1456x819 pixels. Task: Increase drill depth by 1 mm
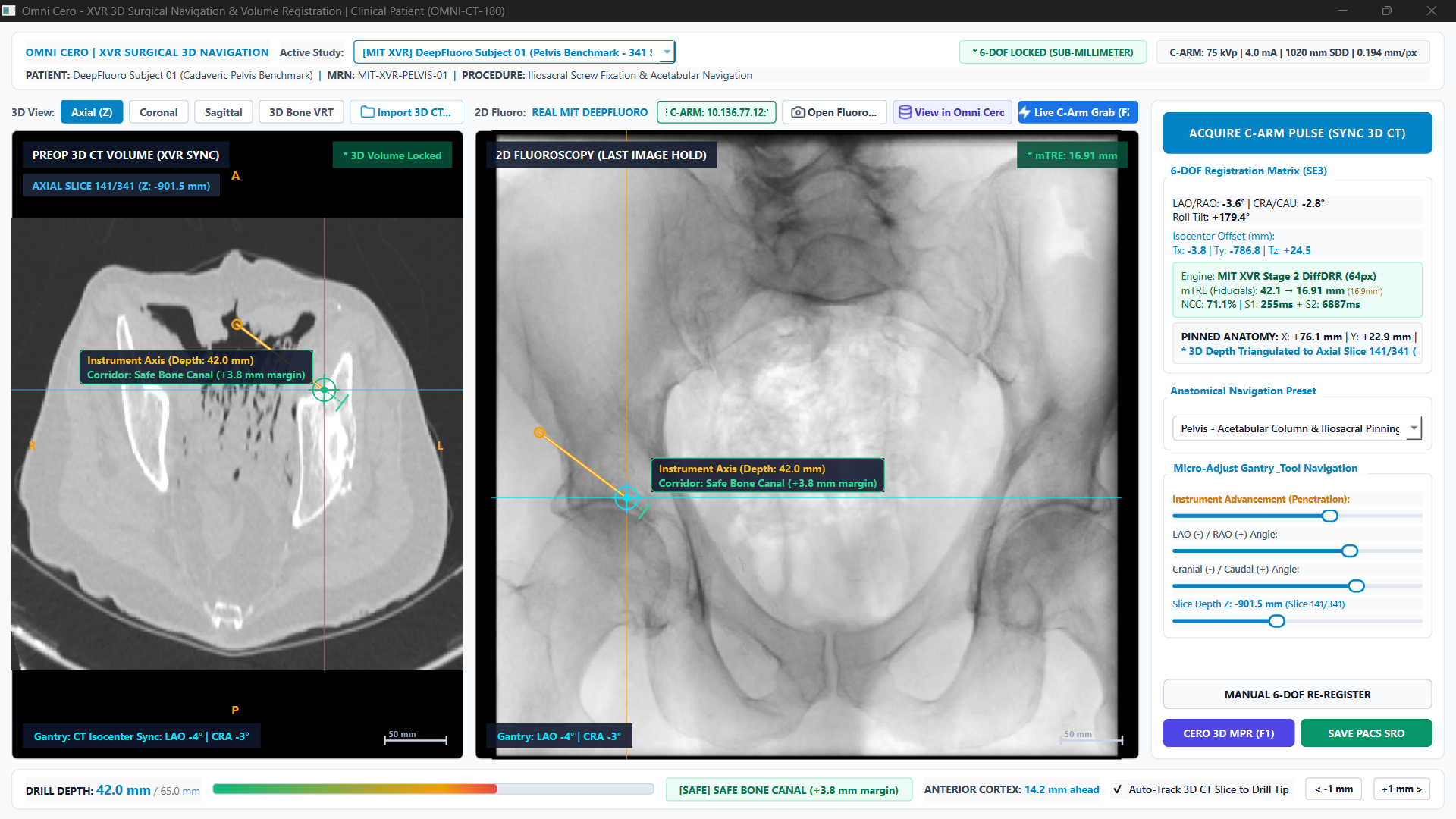coord(1401,789)
